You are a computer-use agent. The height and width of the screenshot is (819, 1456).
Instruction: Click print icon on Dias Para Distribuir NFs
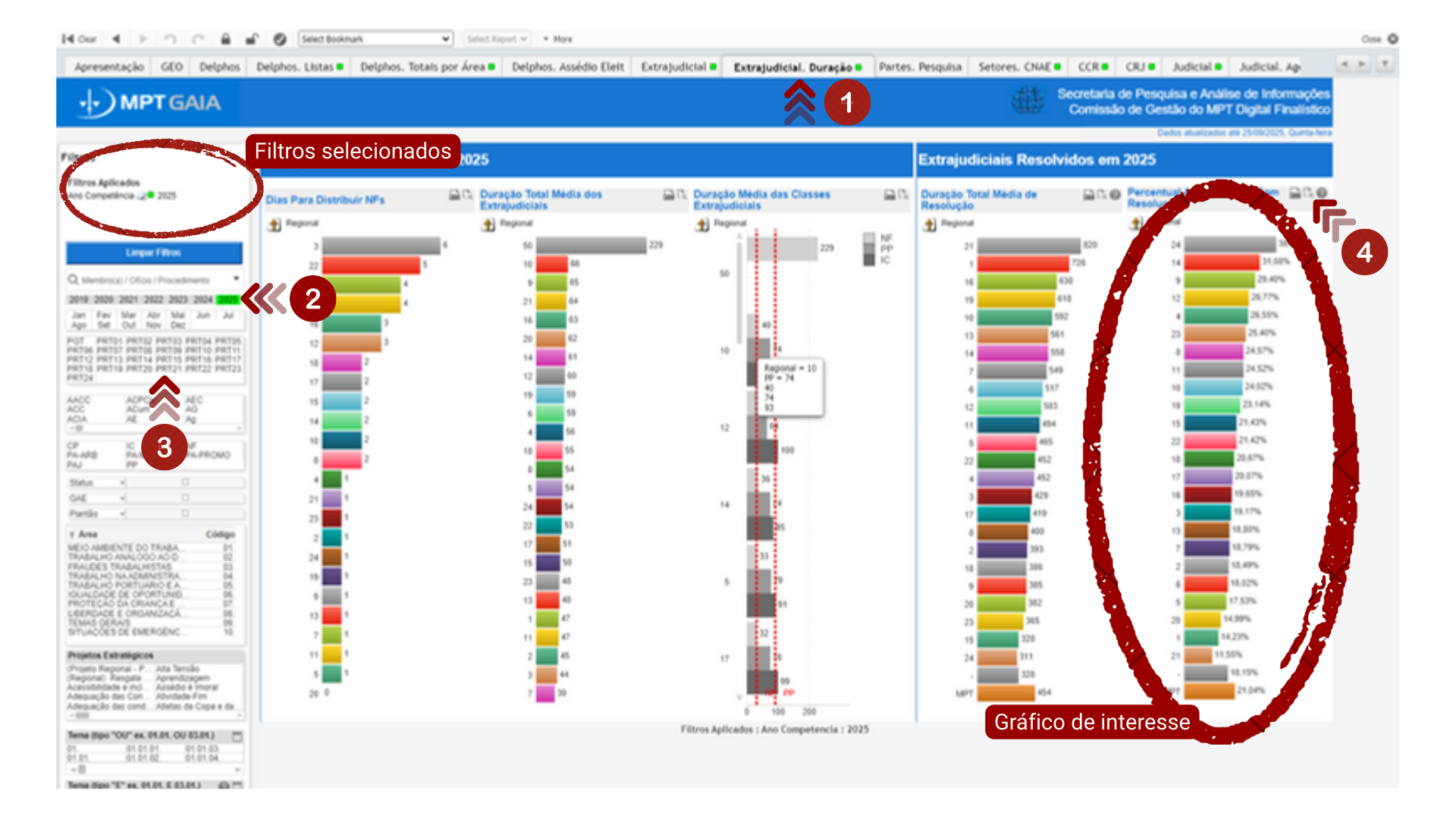click(x=454, y=195)
